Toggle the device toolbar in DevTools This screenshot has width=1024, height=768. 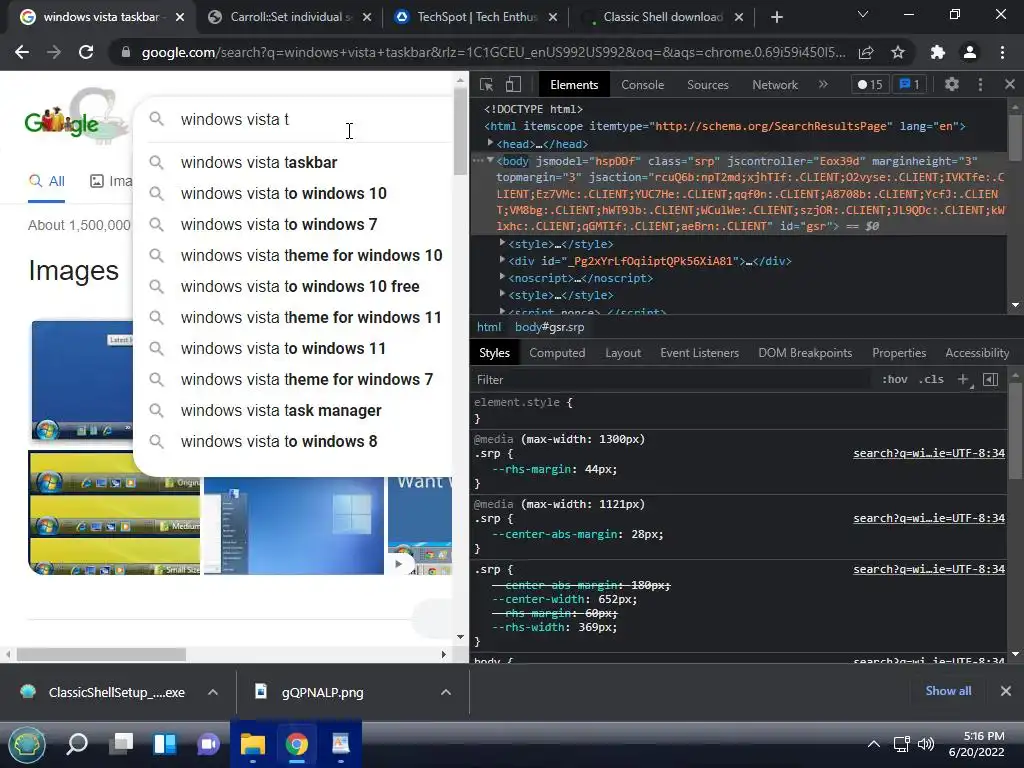513,84
